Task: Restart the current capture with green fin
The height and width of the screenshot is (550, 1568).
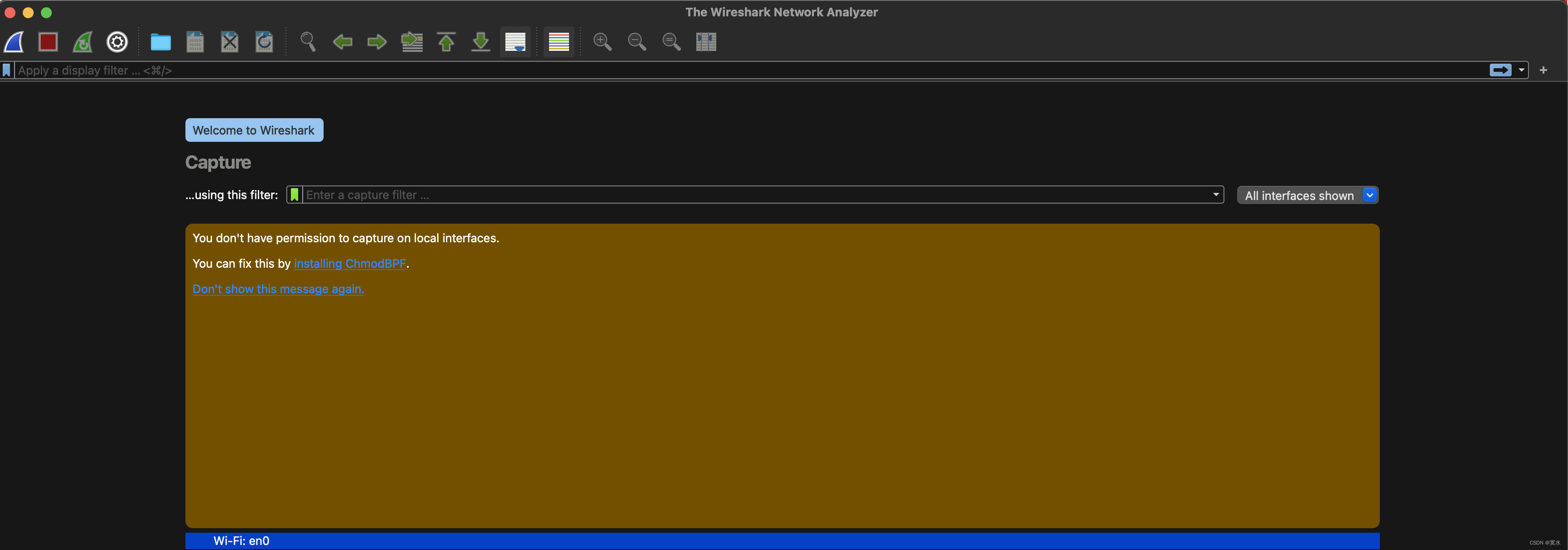Action: pos(83,42)
